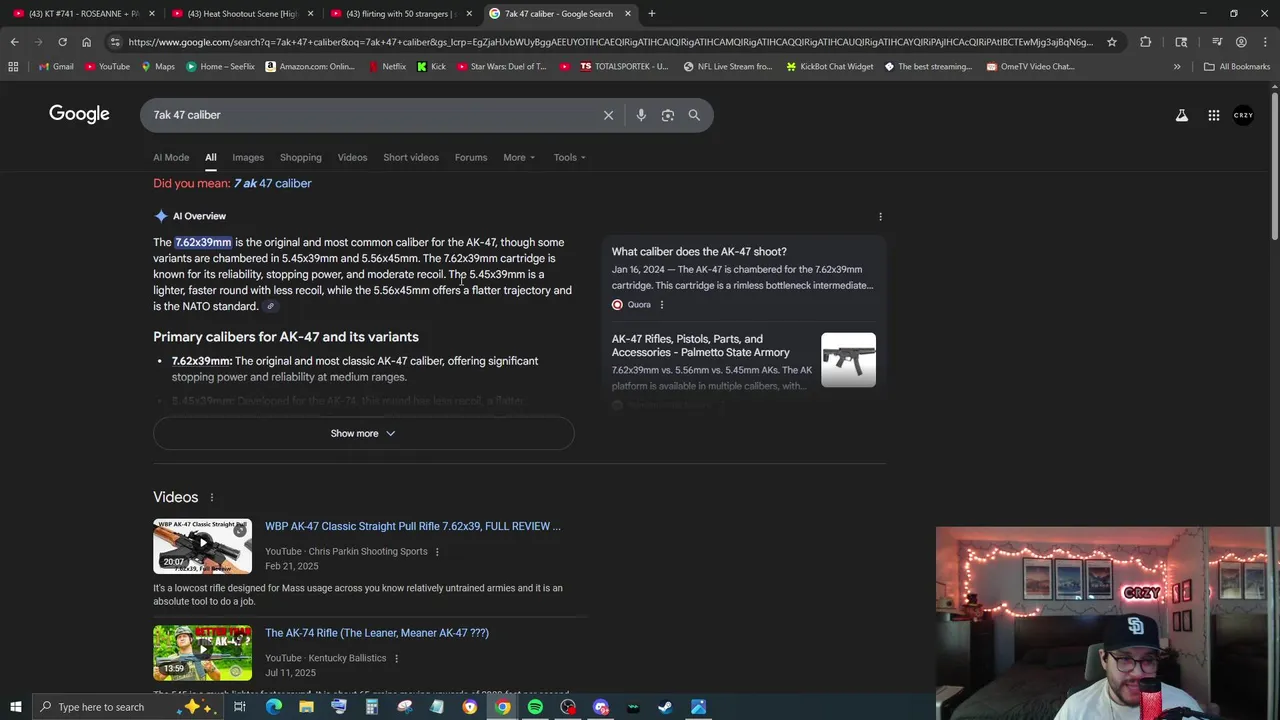Play the AK-74 Kentucky Ballistics thumbnail
This screenshot has width=1280, height=720.
tap(202, 653)
